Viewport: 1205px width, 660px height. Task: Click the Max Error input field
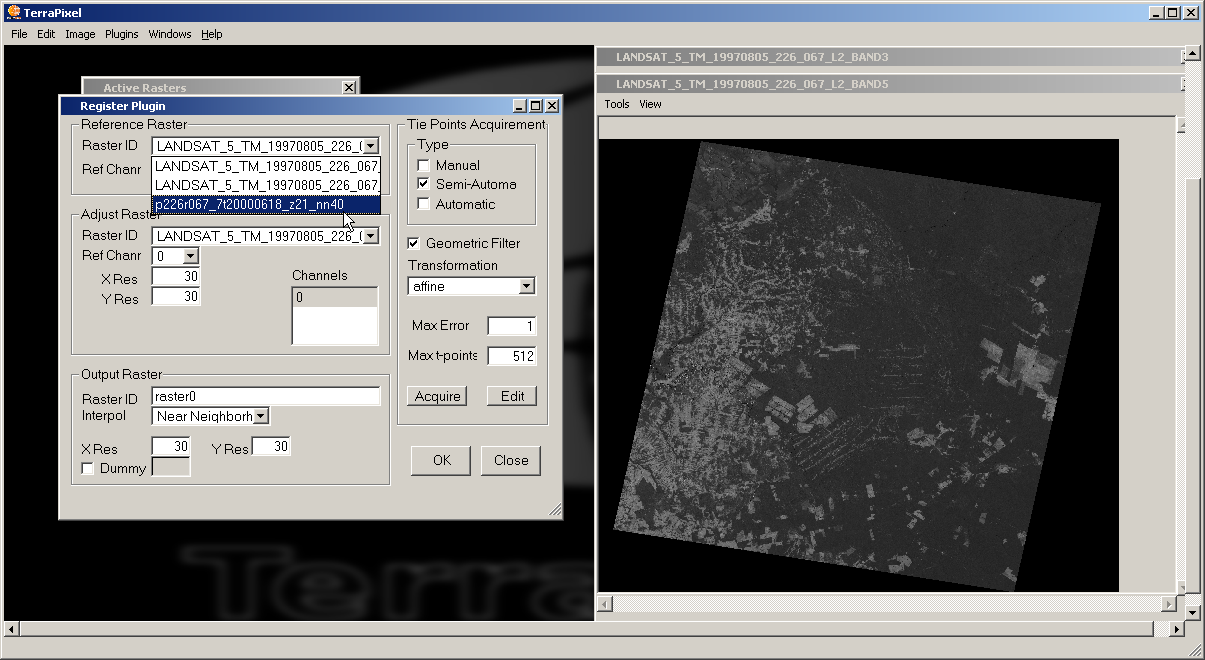point(512,326)
